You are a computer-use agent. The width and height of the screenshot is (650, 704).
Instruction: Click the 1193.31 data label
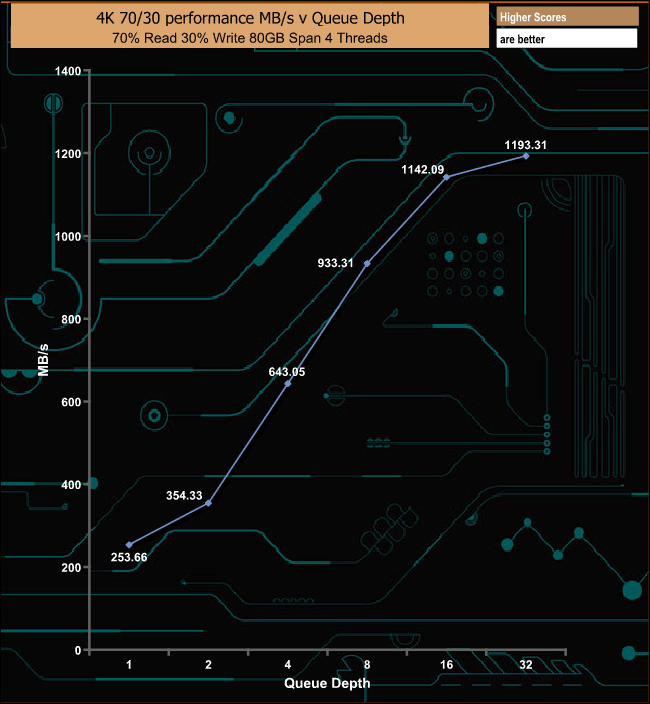click(x=526, y=145)
